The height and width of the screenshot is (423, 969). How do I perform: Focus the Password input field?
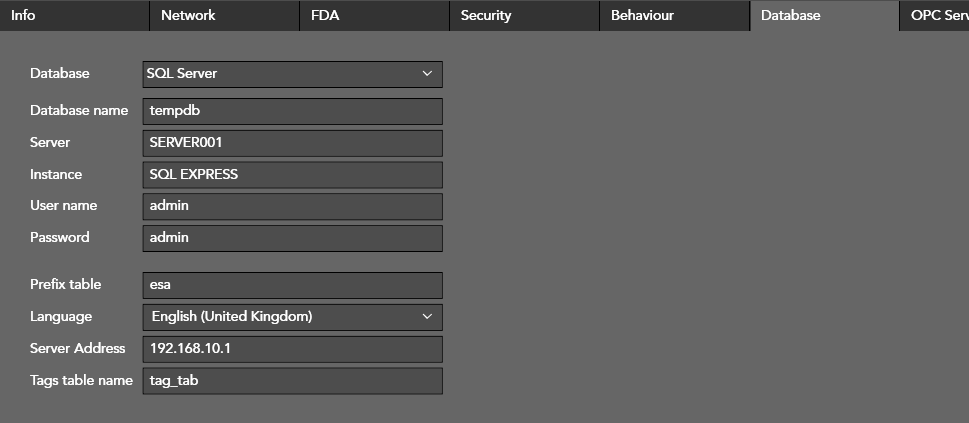pyautogui.click(x=292, y=238)
